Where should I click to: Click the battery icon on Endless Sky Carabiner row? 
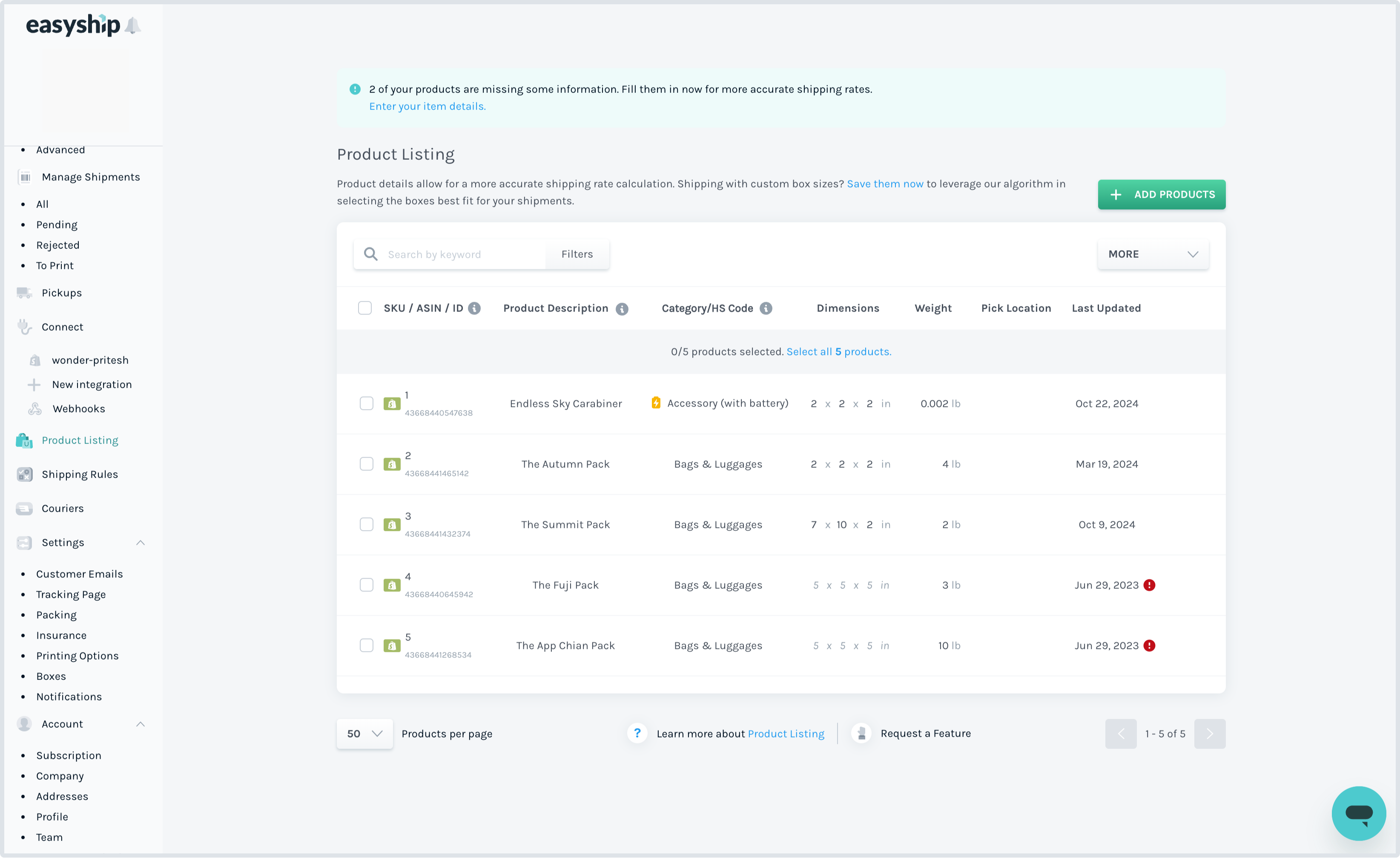pyautogui.click(x=656, y=403)
